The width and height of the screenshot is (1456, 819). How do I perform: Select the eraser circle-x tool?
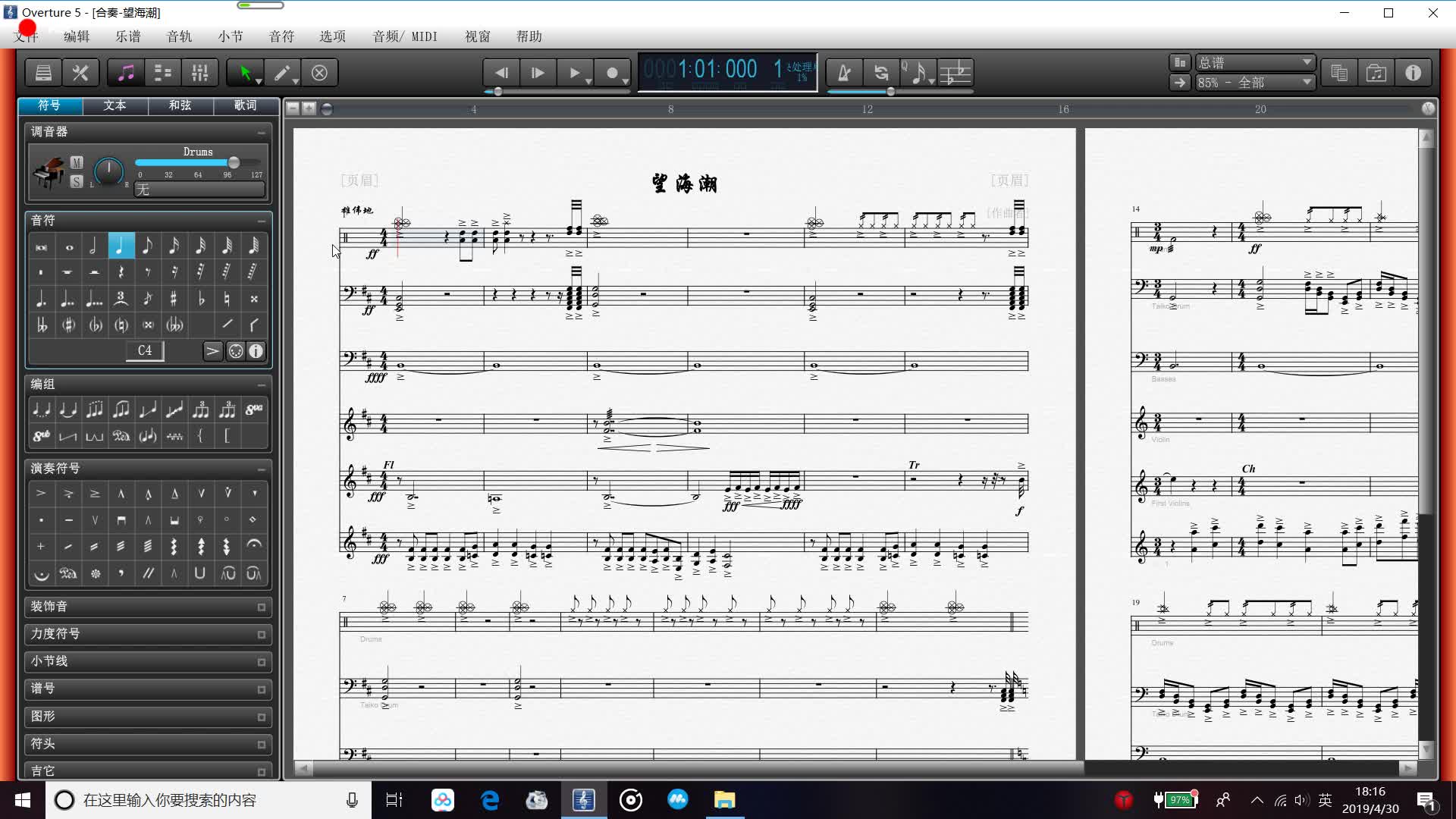(x=319, y=73)
